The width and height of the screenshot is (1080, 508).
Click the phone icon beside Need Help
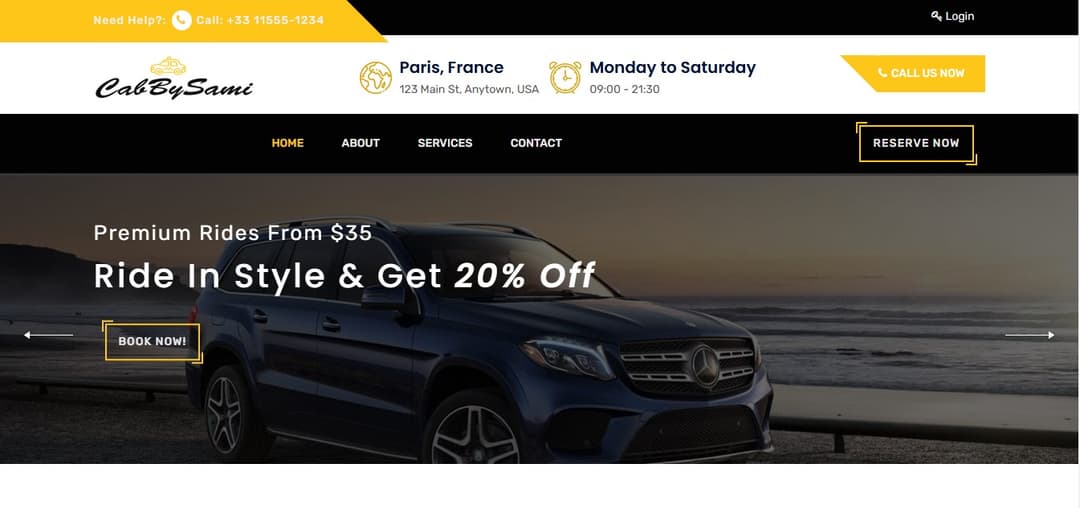(x=182, y=21)
